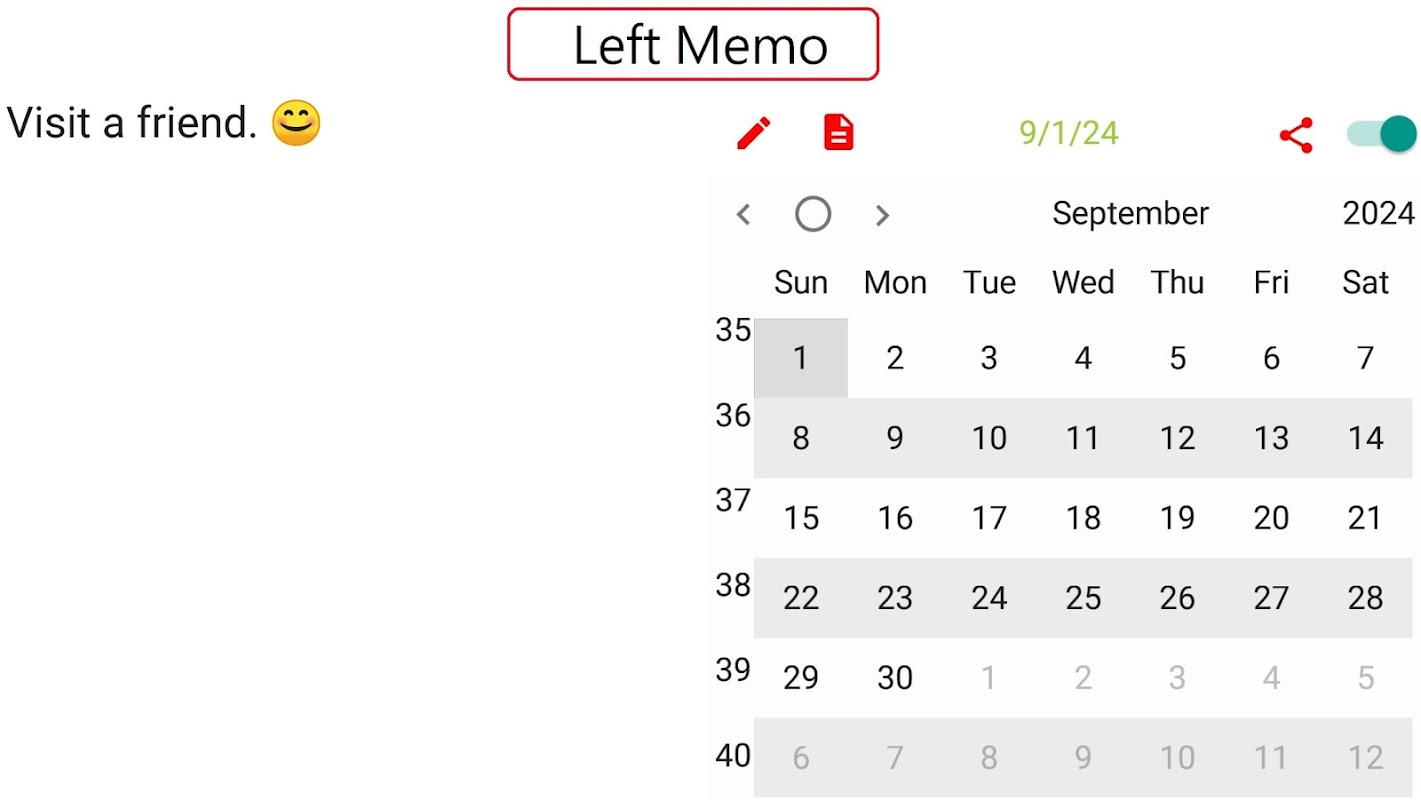This screenshot has height=800, width=1421.
Task: Click the Wed weekday header
Action: click(1083, 283)
